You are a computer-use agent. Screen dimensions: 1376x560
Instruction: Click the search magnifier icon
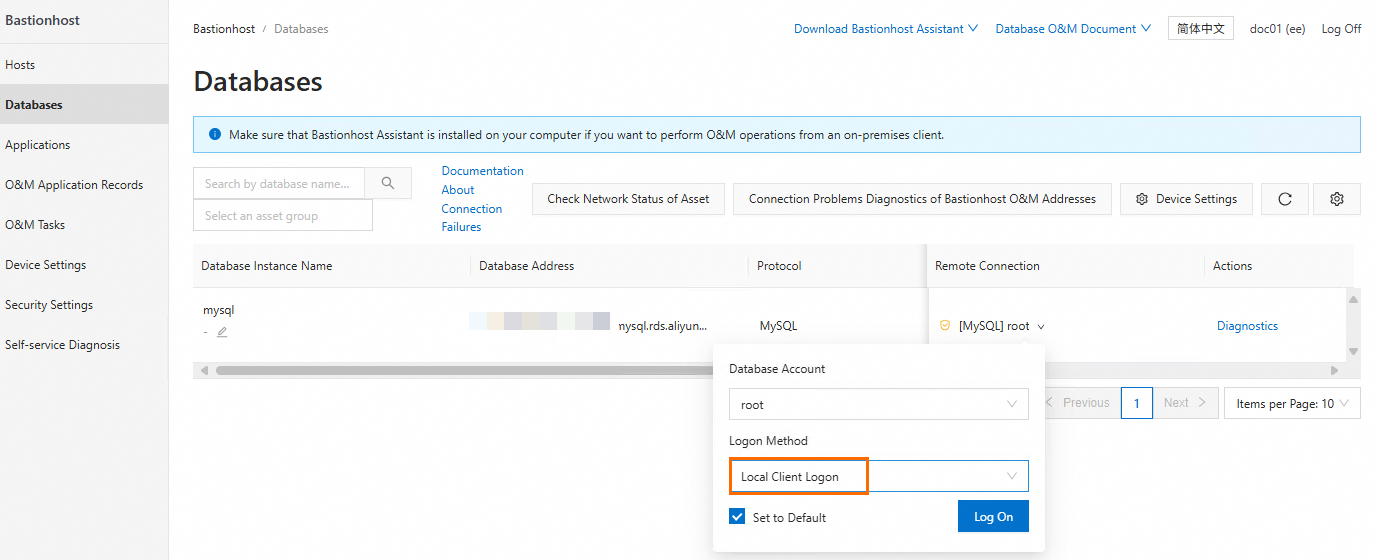[x=388, y=183]
